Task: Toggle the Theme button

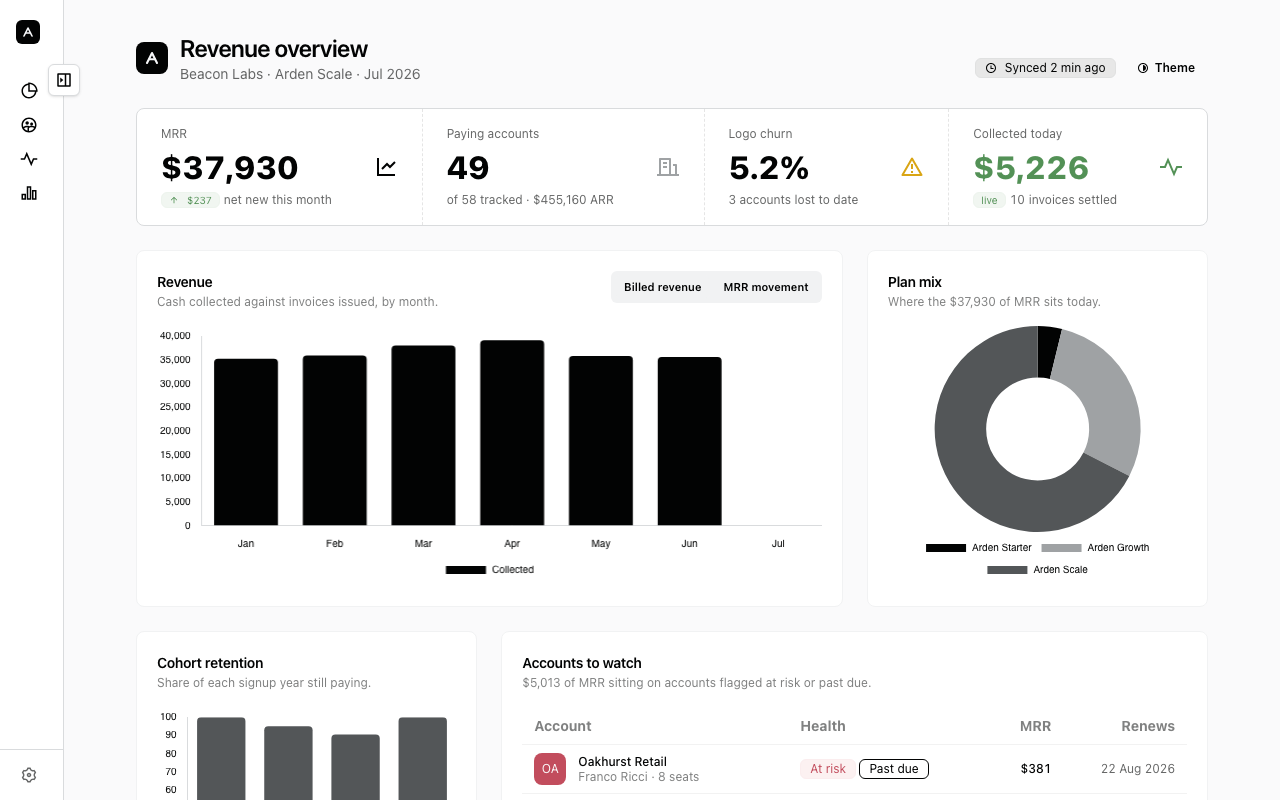Action: [x=1166, y=68]
